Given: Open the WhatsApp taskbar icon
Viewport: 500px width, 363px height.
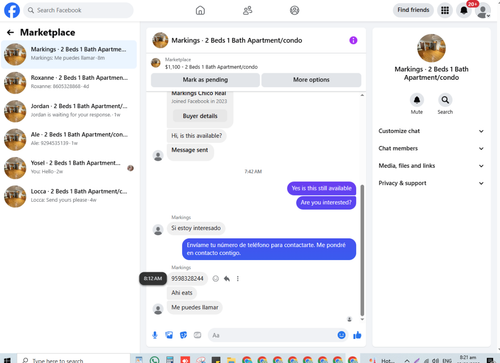Looking at the screenshot, I should pos(154,360).
